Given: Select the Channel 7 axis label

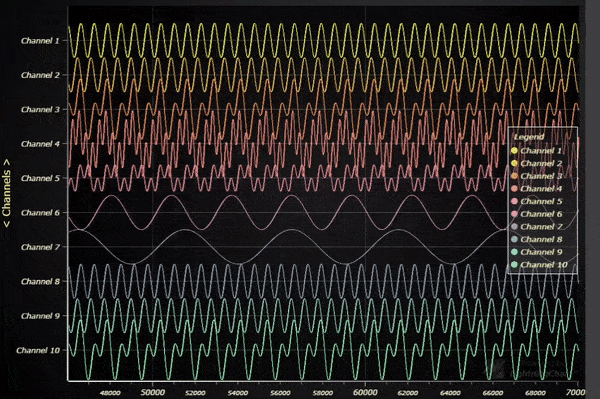Looking at the screenshot, I should (x=41, y=247).
